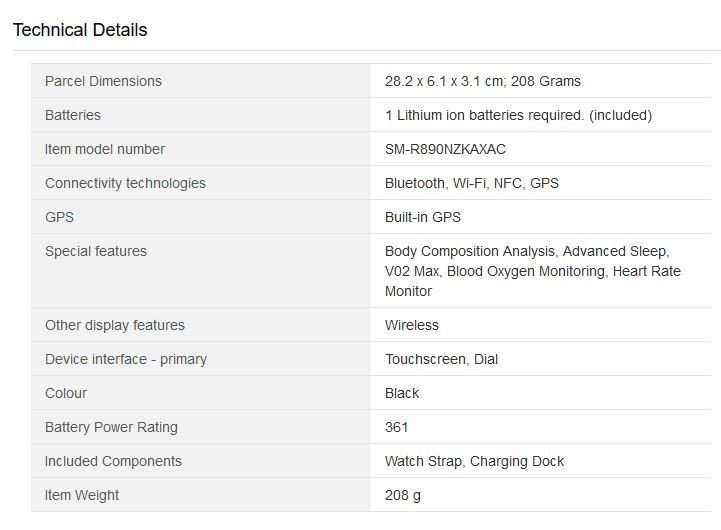Screen dimensions: 721x530
Task: Select the Parcel Dimensions label
Action: click(103, 81)
